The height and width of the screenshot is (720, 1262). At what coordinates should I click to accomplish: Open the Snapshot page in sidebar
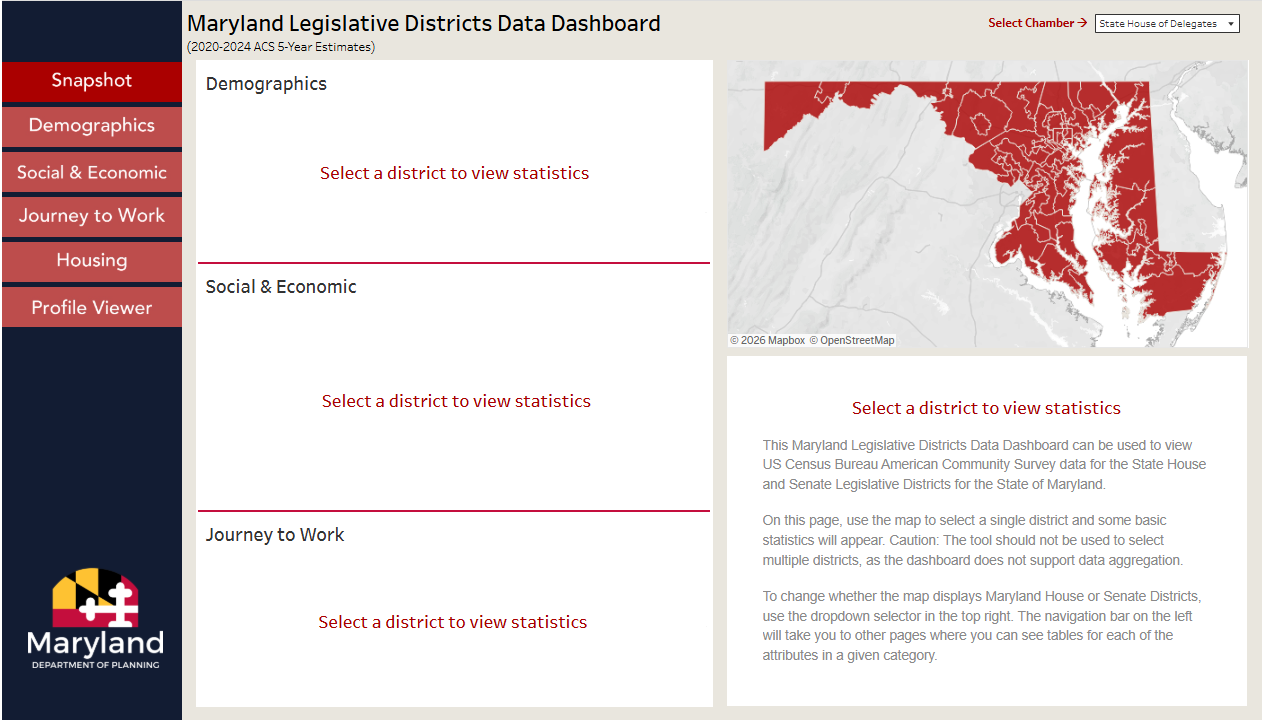click(x=92, y=81)
